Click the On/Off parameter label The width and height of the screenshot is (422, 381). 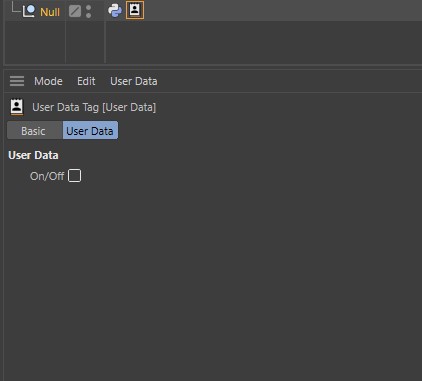[47, 176]
